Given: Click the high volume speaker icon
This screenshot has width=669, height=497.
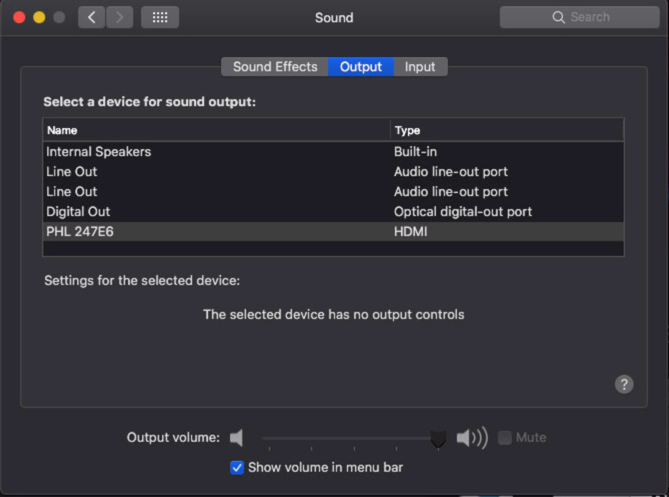Looking at the screenshot, I should click(x=472, y=438).
